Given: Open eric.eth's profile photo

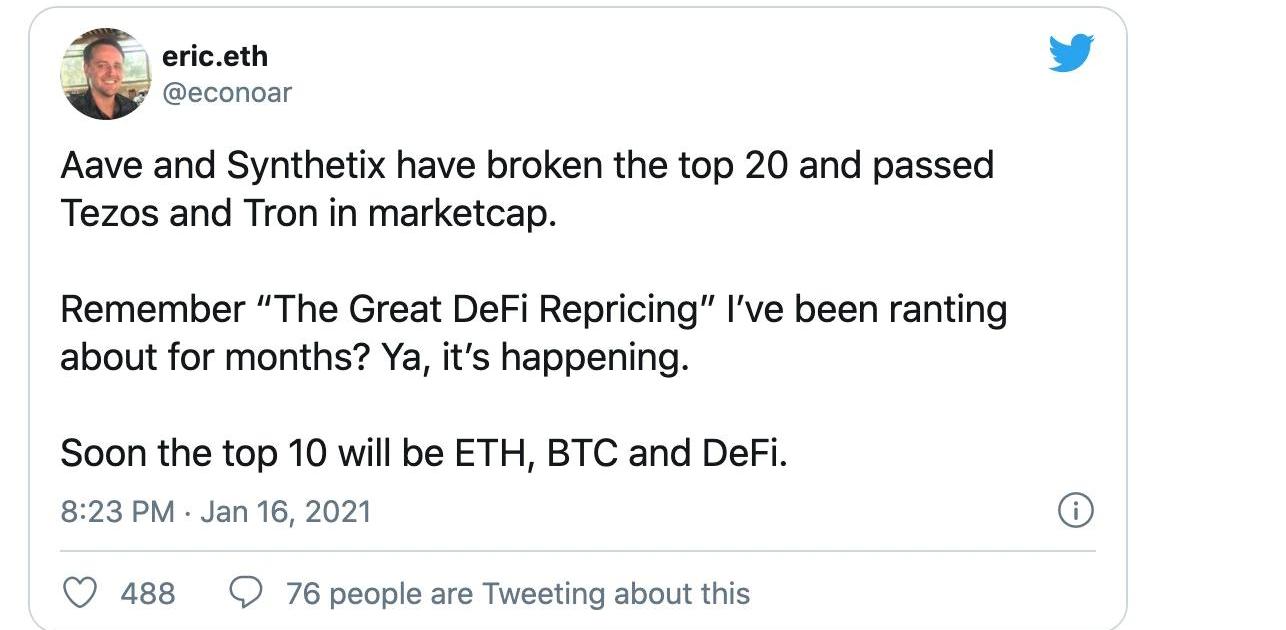Looking at the screenshot, I should coord(104,74).
